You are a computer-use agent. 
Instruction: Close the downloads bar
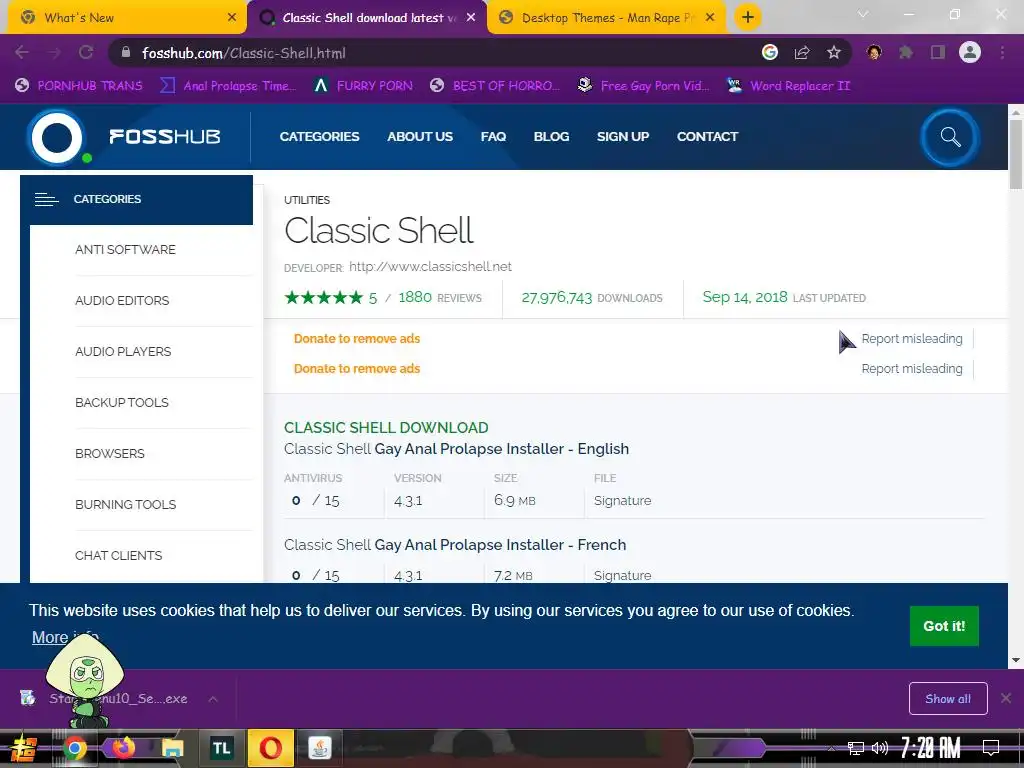coord(1006,699)
